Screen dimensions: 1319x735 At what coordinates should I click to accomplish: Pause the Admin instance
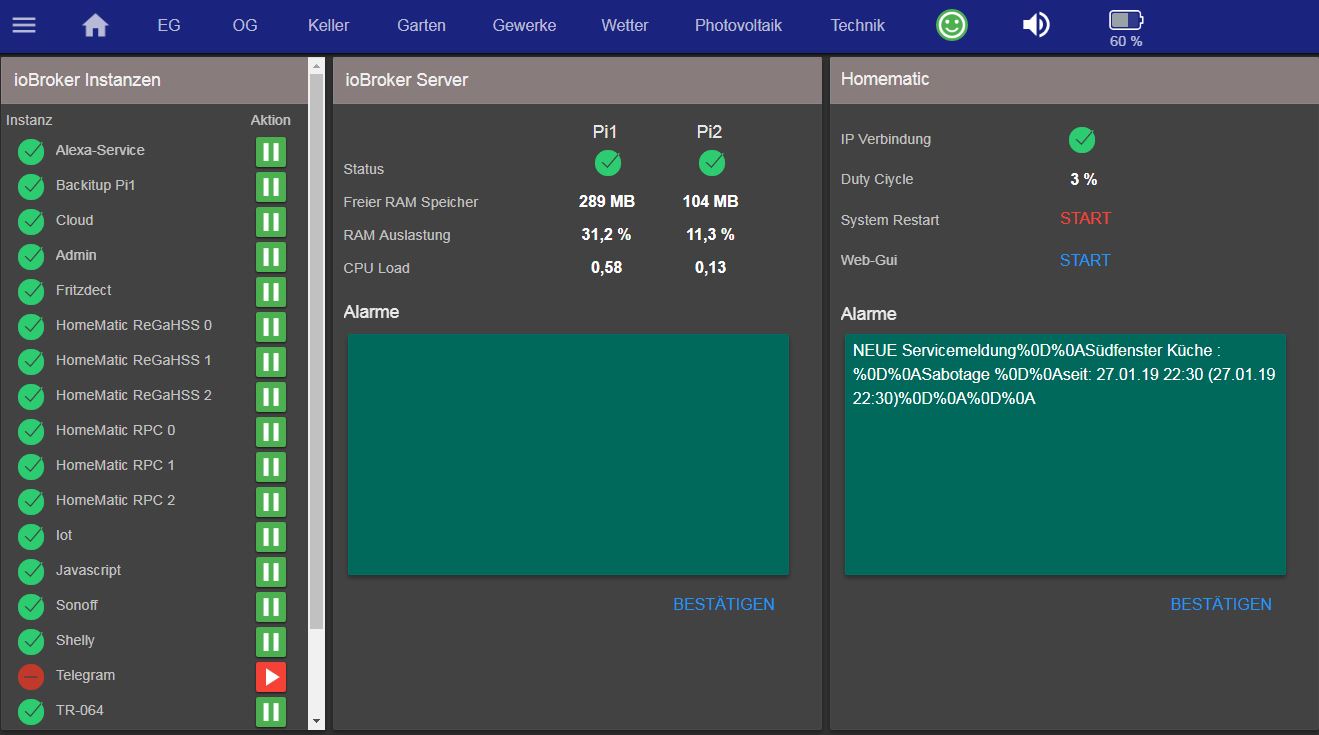[271, 257]
